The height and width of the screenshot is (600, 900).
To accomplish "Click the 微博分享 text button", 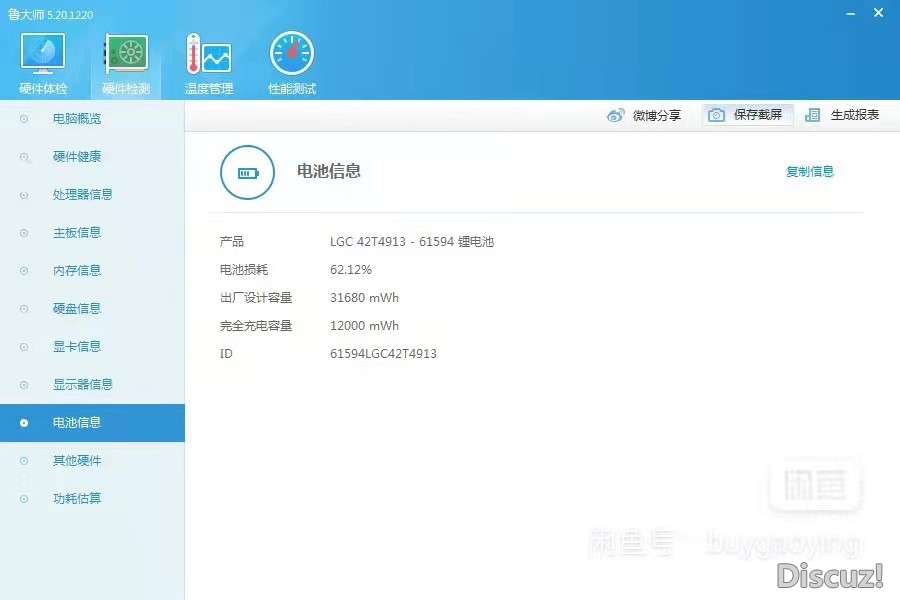I will pos(657,115).
